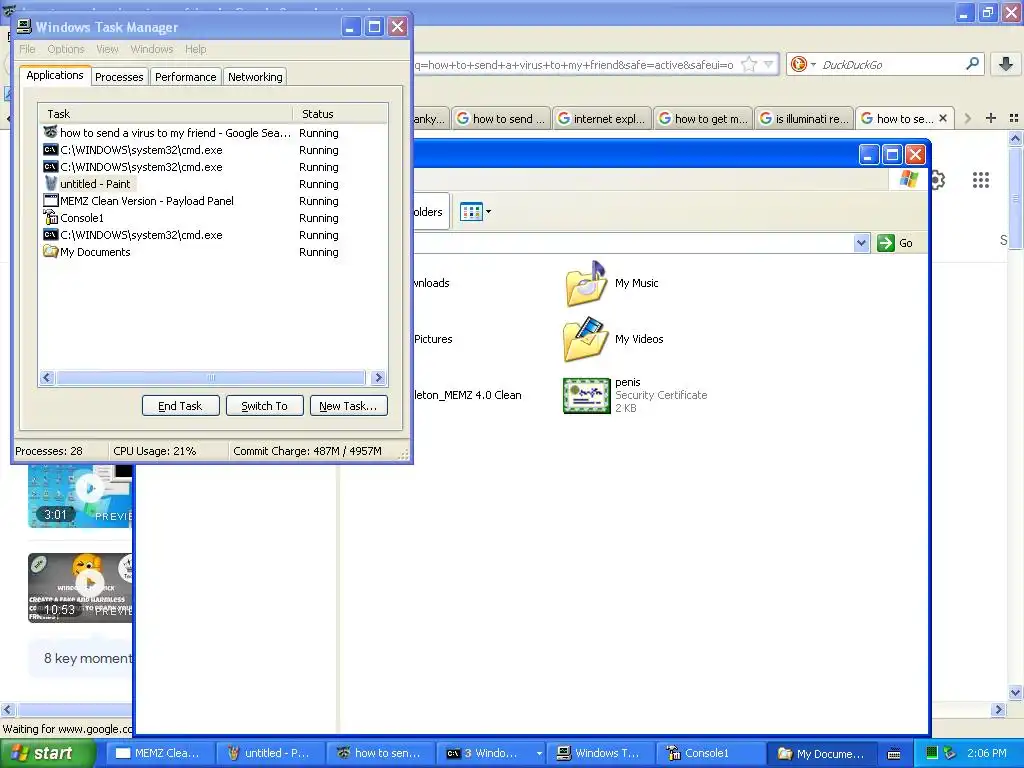This screenshot has height=768, width=1024.
Task: Expand the browser URL history dropdown
Action: tap(769, 64)
